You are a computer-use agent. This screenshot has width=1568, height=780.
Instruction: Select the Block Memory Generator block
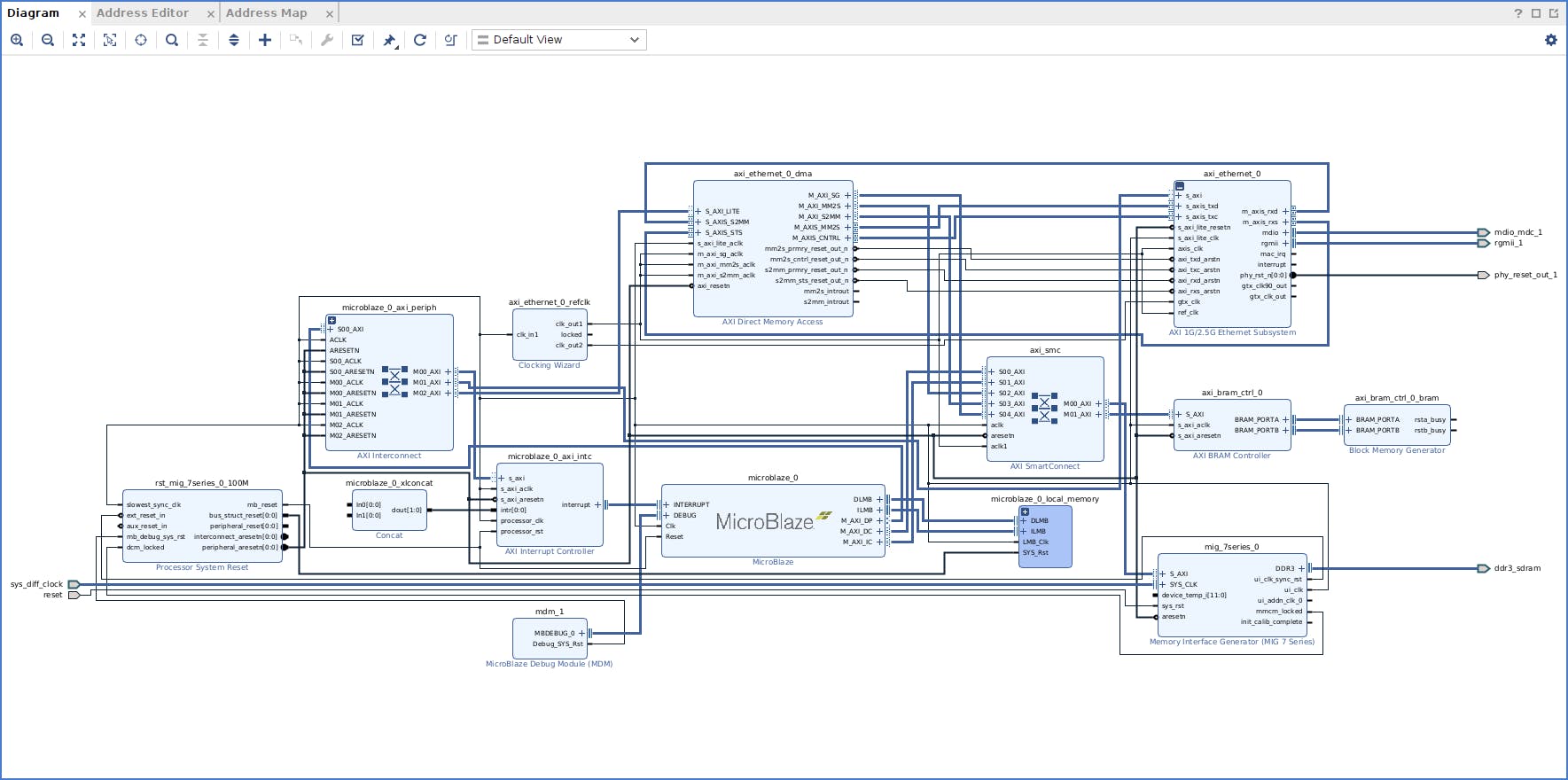pyautogui.click(x=1397, y=425)
